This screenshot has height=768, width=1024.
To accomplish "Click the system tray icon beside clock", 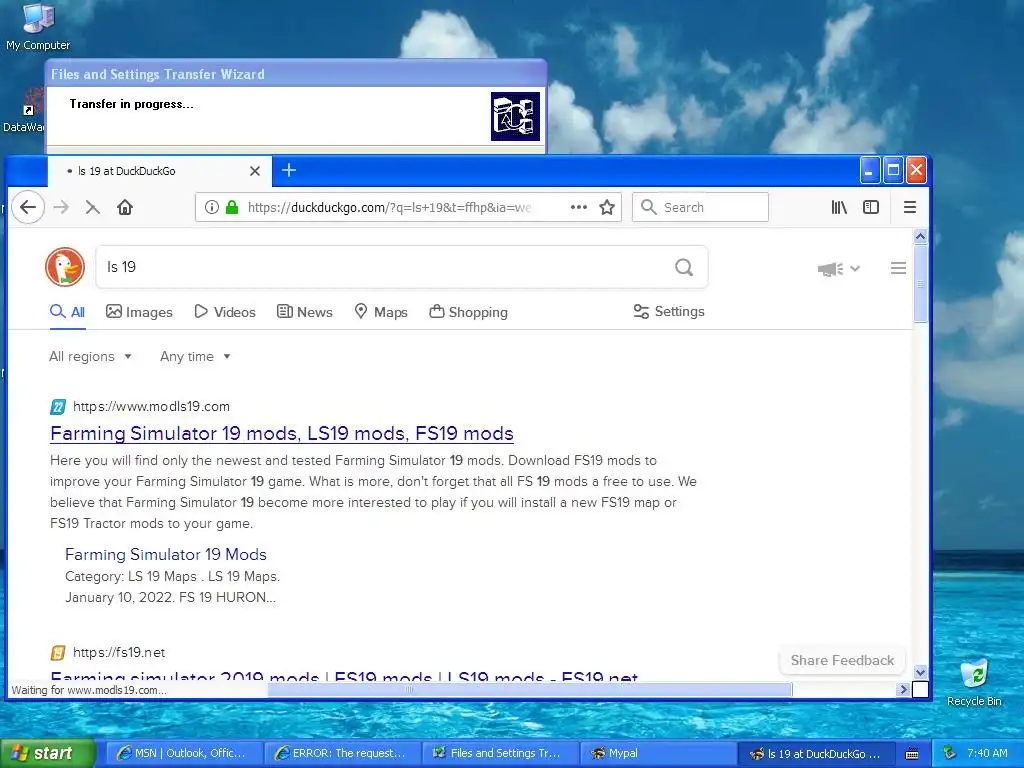I will click(x=950, y=753).
